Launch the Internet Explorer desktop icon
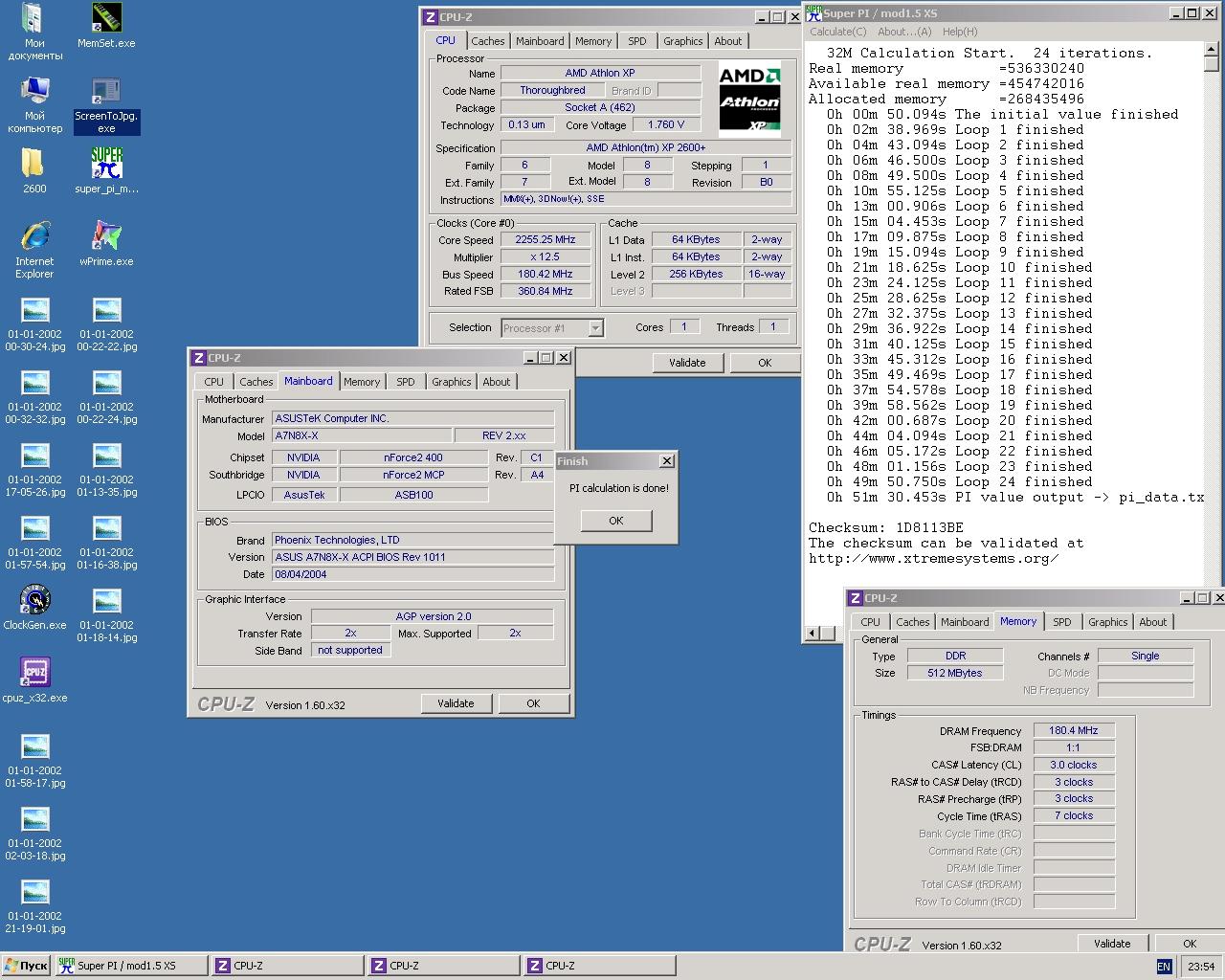1225x980 pixels. click(x=34, y=250)
